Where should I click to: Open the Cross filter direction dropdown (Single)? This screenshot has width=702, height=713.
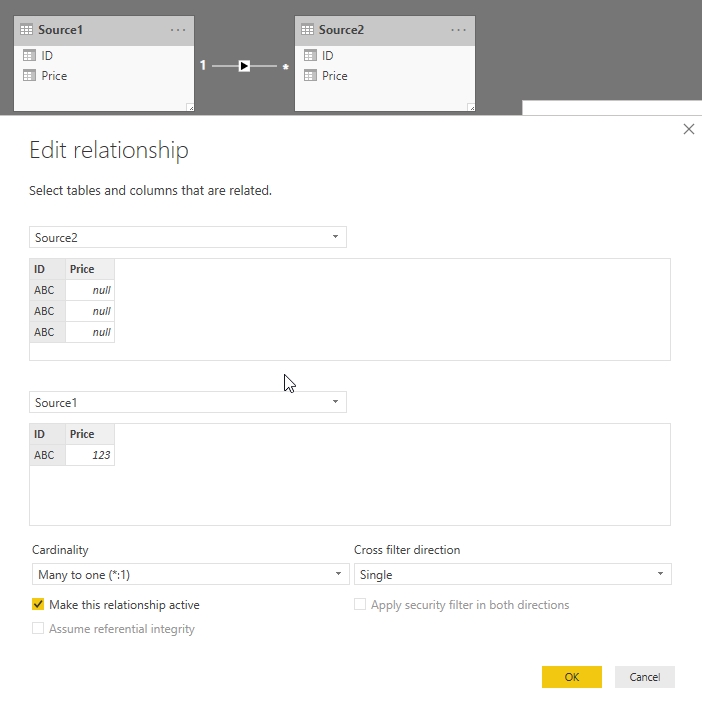pyautogui.click(x=512, y=574)
